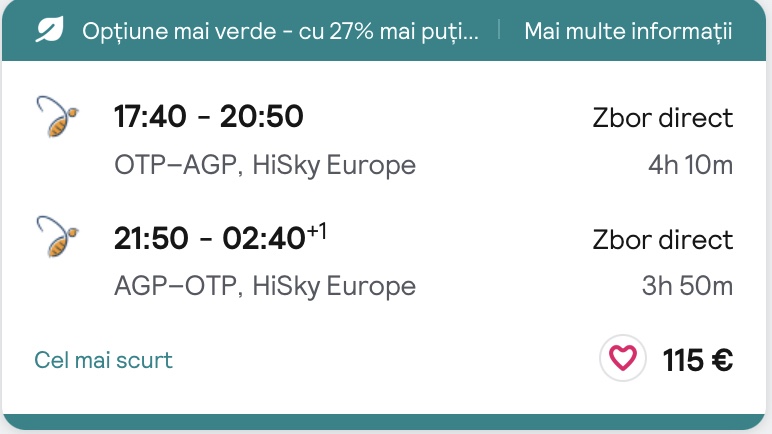Click the divider beside 'Mai multe informații'
The width and height of the screenshot is (772, 434).
pos(500,30)
